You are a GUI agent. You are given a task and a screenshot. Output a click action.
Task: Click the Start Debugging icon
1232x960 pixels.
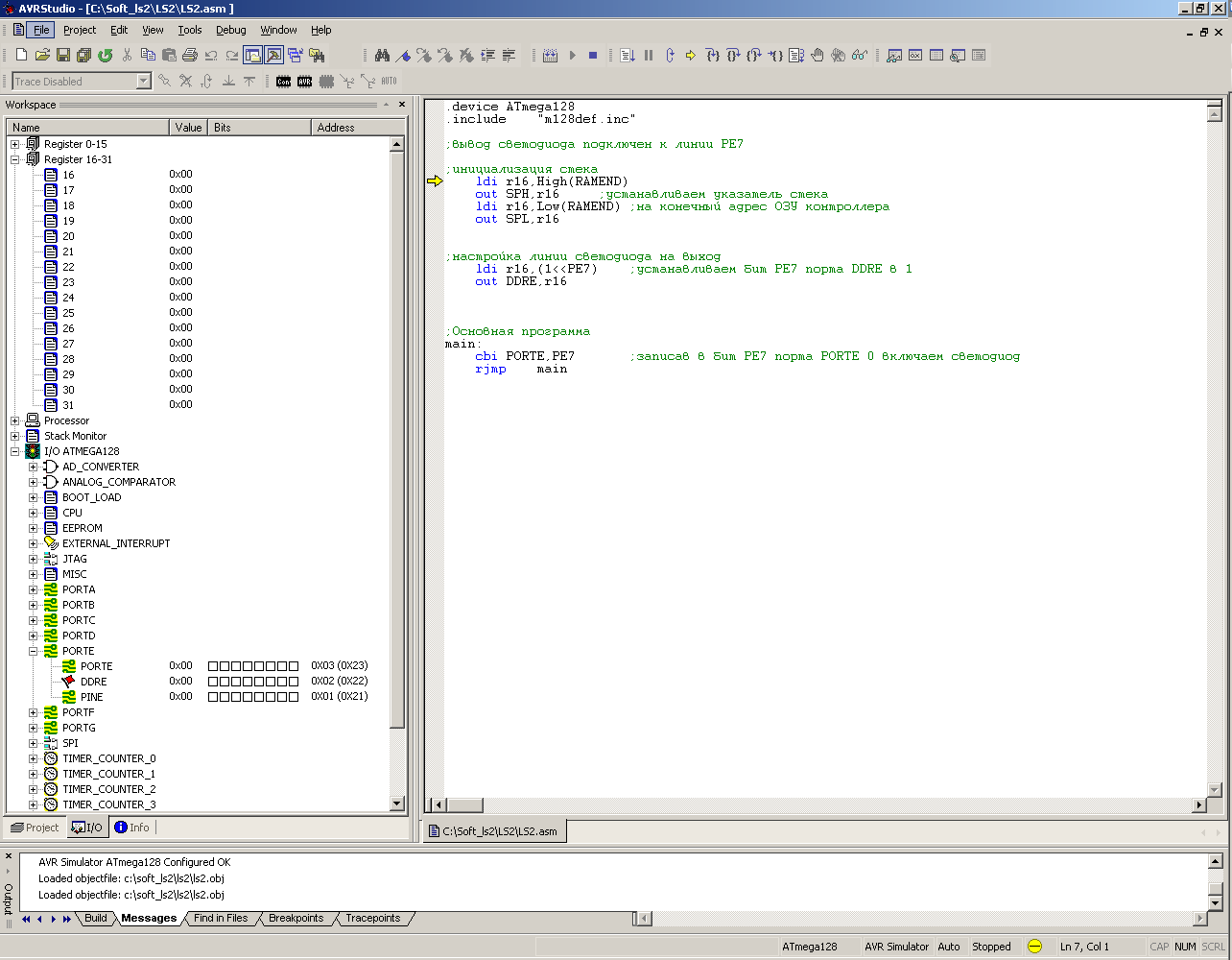coord(573,55)
